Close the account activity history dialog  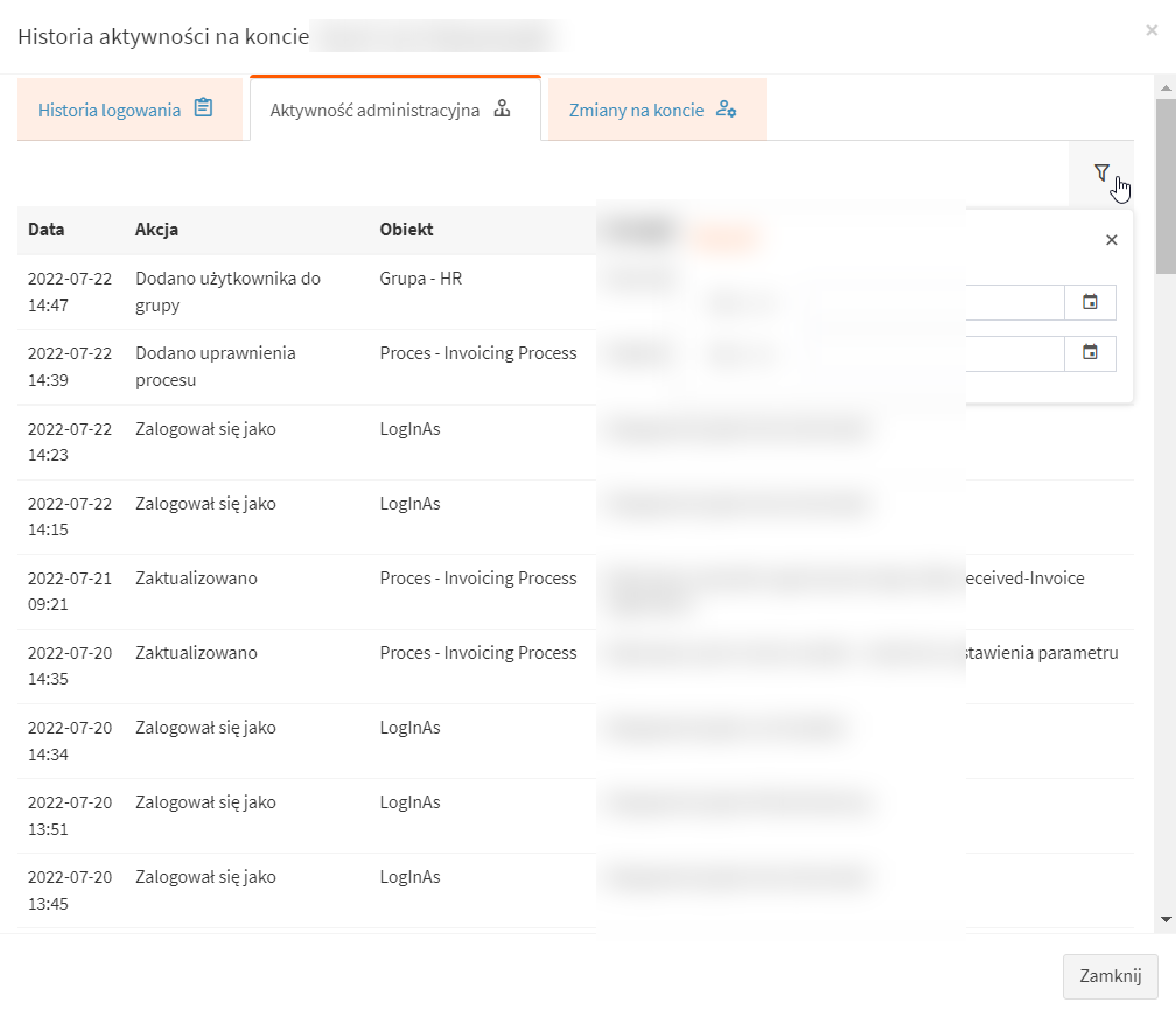[x=1152, y=30]
